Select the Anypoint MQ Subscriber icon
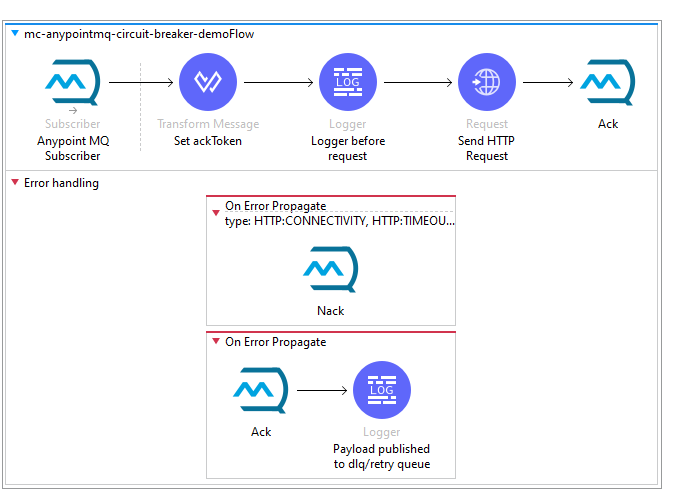The image size is (673, 504). click(73, 82)
